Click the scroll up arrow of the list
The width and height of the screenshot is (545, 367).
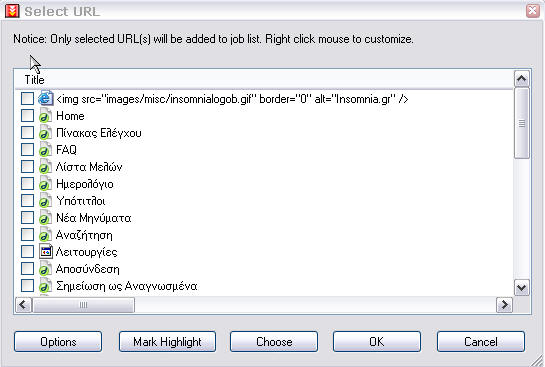[522, 79]
